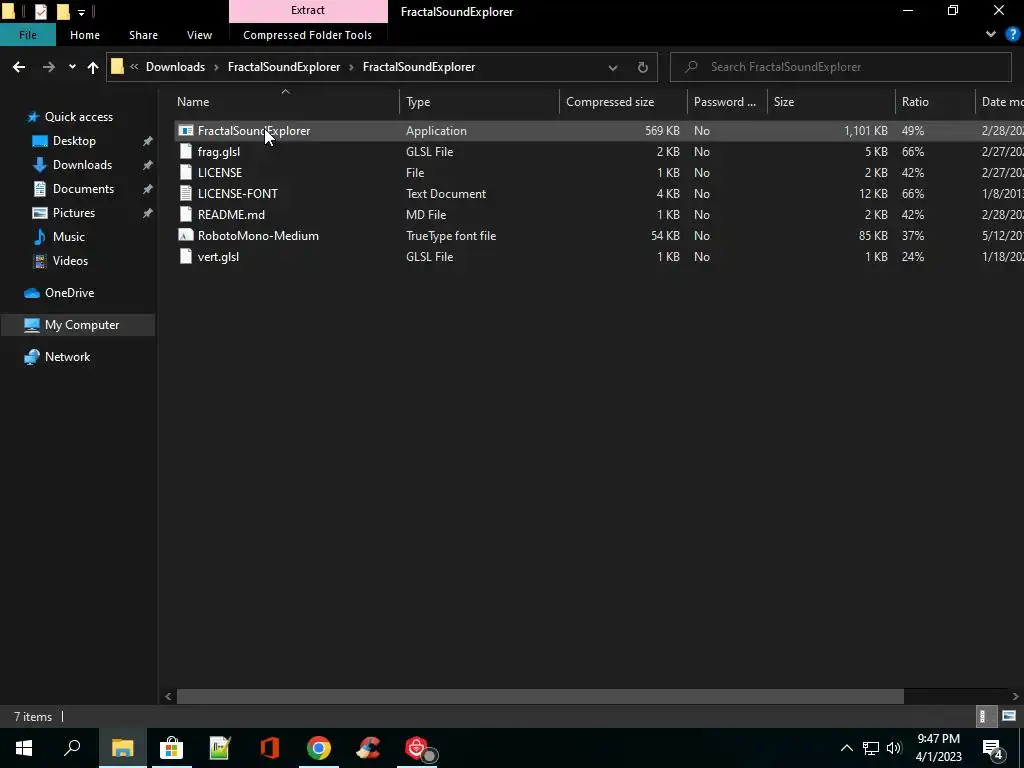Select the LICENSE file icon
Image resolution: width=1024 pixels, height=768 pixels.
click(186, 172)
